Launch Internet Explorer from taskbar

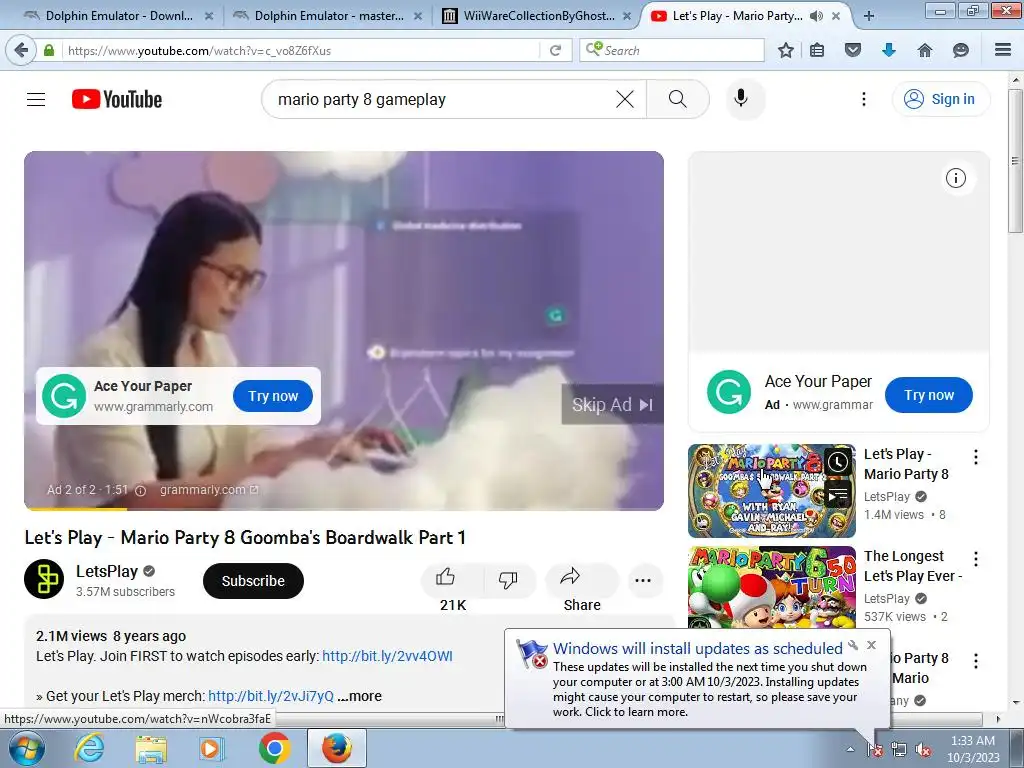click(89, 748)
